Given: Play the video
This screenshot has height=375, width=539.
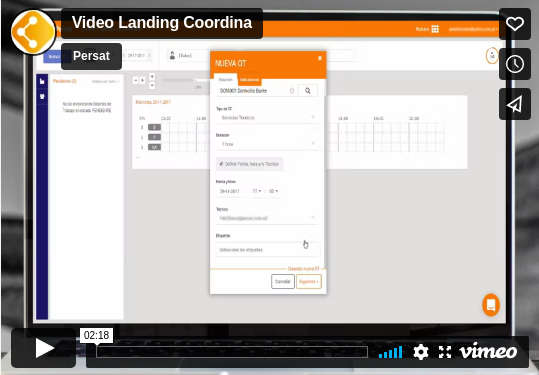Looking at the screenshot, I should (x=44, y=348).
